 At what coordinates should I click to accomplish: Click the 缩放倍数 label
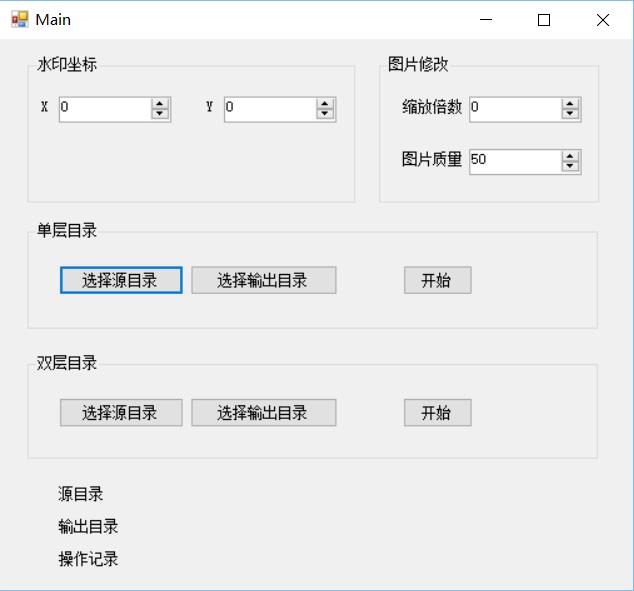tap(432, 107)
